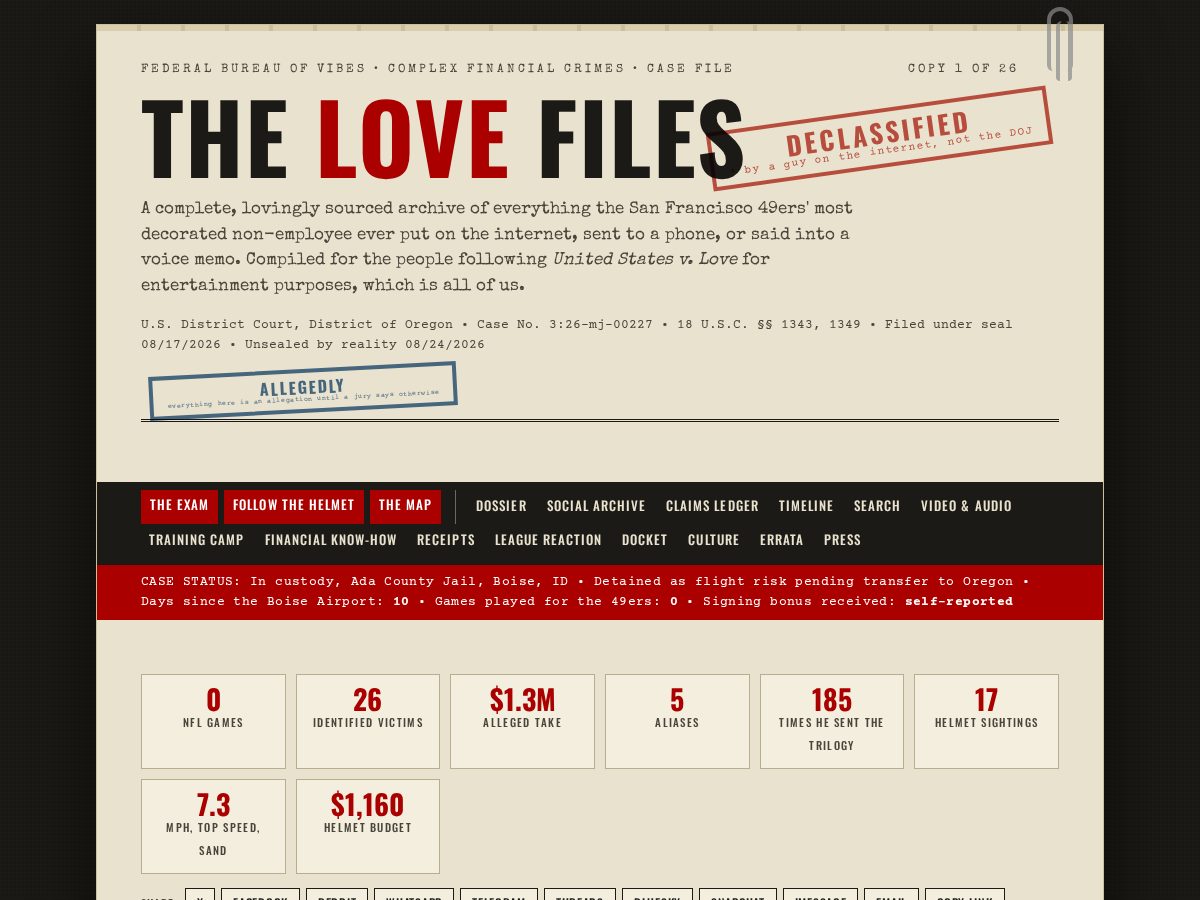
Task: Select the 17 Helmet Sightings card
Action: click(986, 721)
